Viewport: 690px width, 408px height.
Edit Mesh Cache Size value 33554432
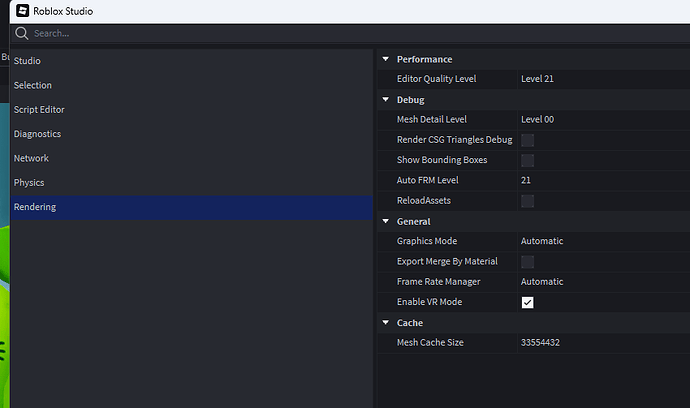pyautogui.click(x=604, y=342)
